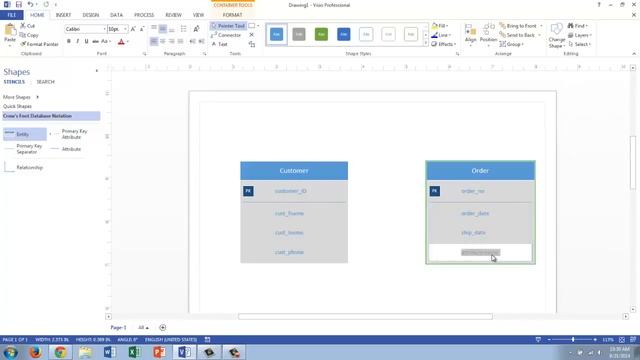Viewport: 640px width, 360px height.
Task: Open the Select dropdown in Editing
Action: (580, 44)
